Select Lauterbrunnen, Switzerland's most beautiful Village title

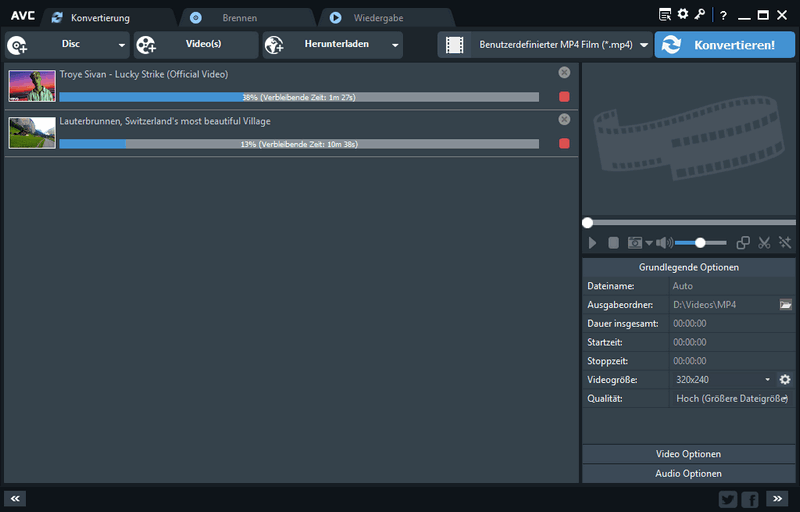pyautogui.click(x=165, y=121)
